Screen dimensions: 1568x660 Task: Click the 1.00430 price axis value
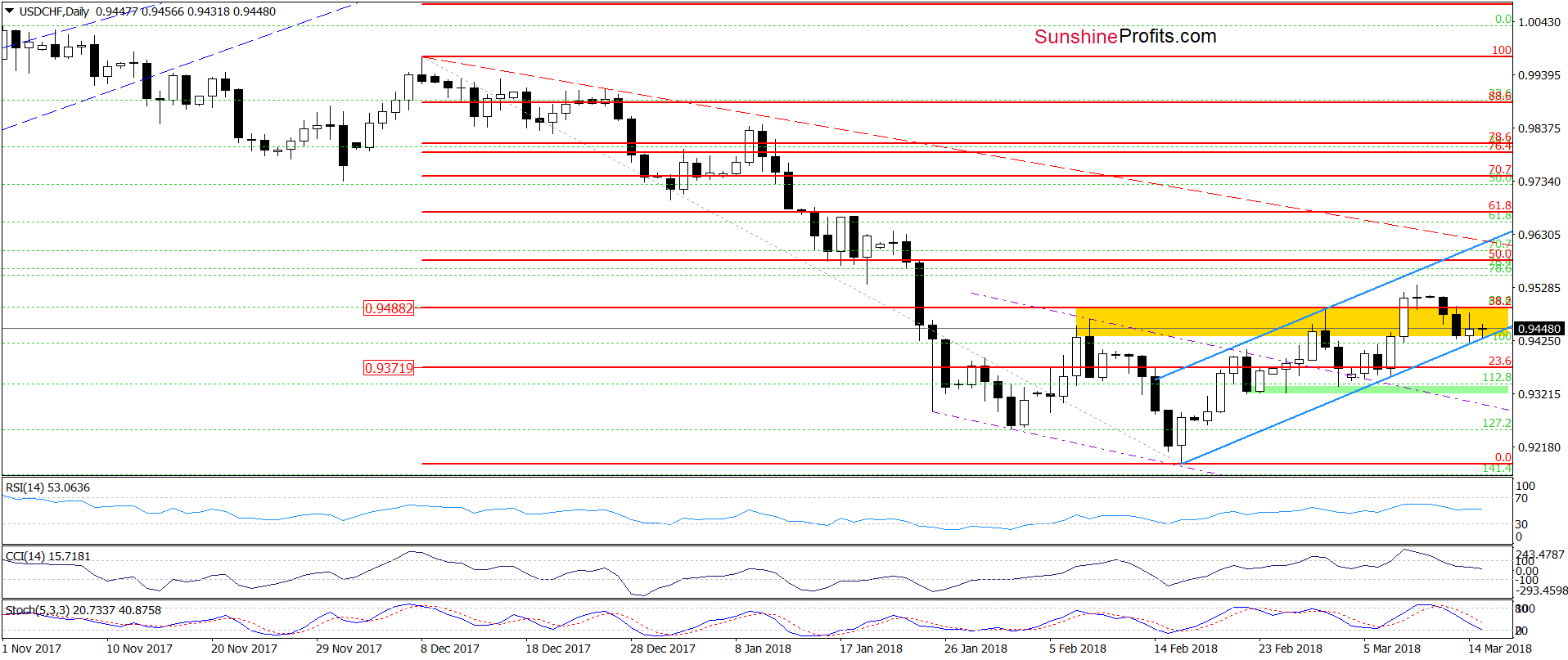1539,22
